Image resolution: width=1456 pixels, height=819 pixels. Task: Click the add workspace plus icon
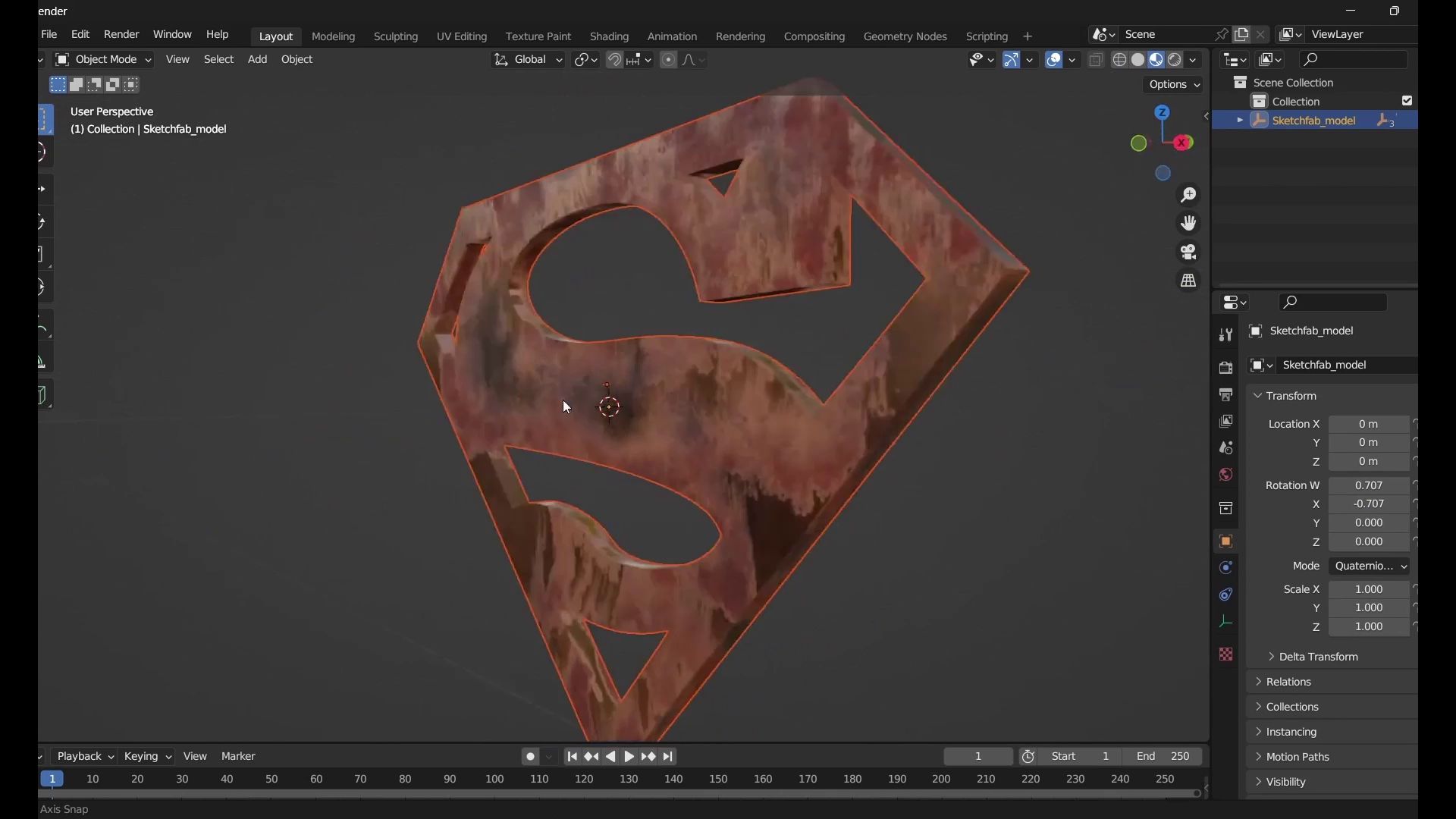coord(1028,36)
